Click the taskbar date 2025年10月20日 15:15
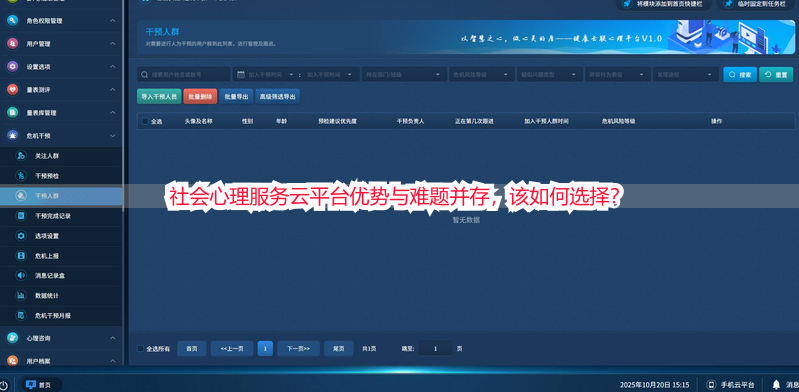This screenshot has width=799, height=392. (x=654, y=385)
